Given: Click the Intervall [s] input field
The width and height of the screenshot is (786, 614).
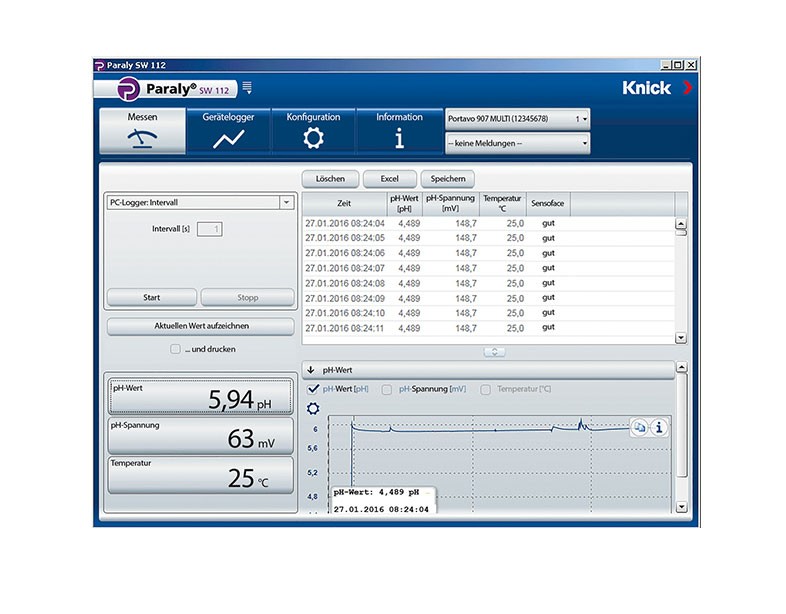Looking at the screenshot, I should (210, 229).
